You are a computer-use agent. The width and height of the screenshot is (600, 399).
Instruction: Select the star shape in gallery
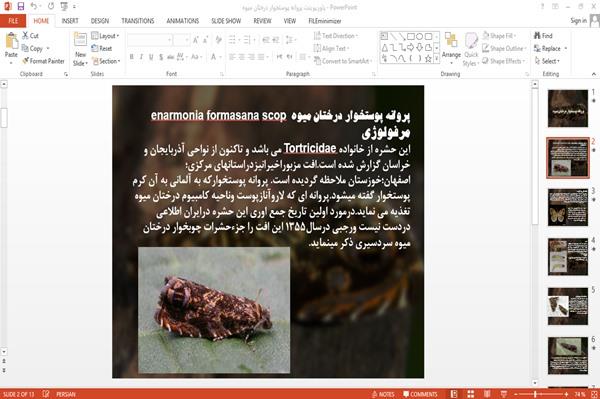(x=428, y=59)
